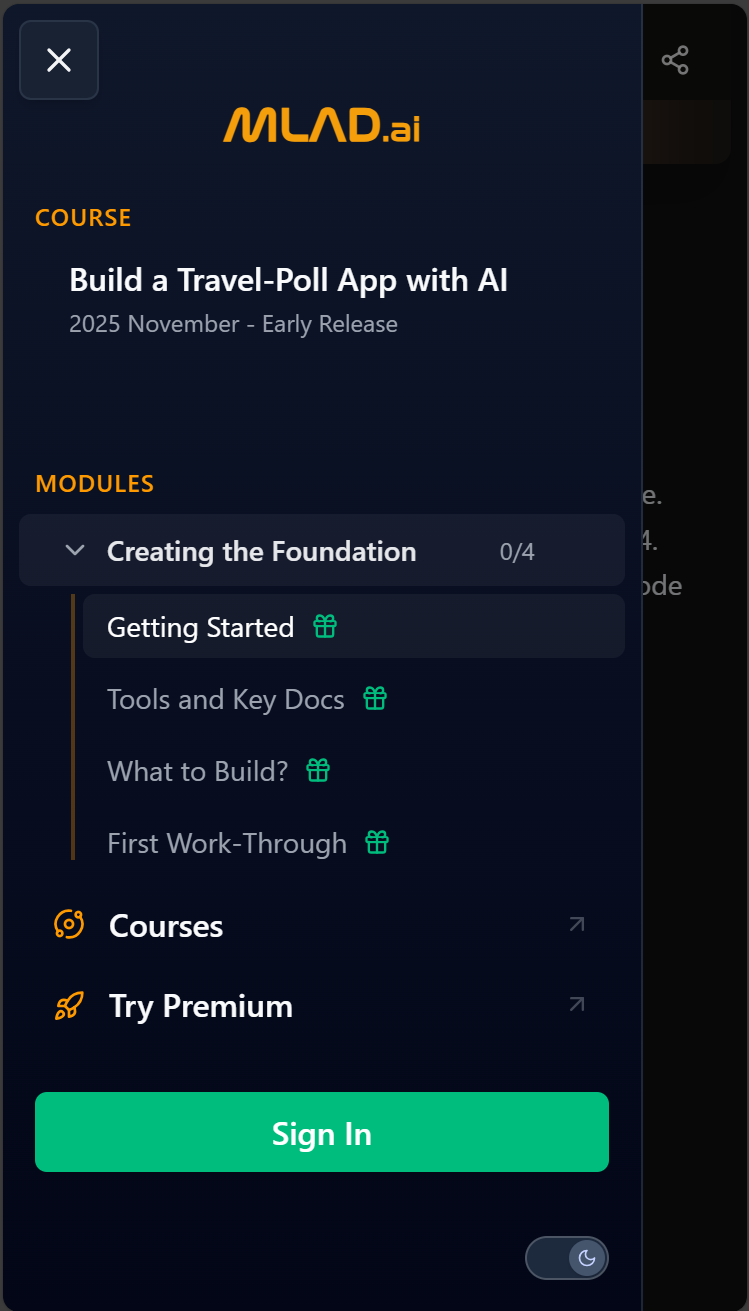This screenshot has width=749, height=1311.
Task: Click the external link arrow next to Courses
Action: point(575,925)
